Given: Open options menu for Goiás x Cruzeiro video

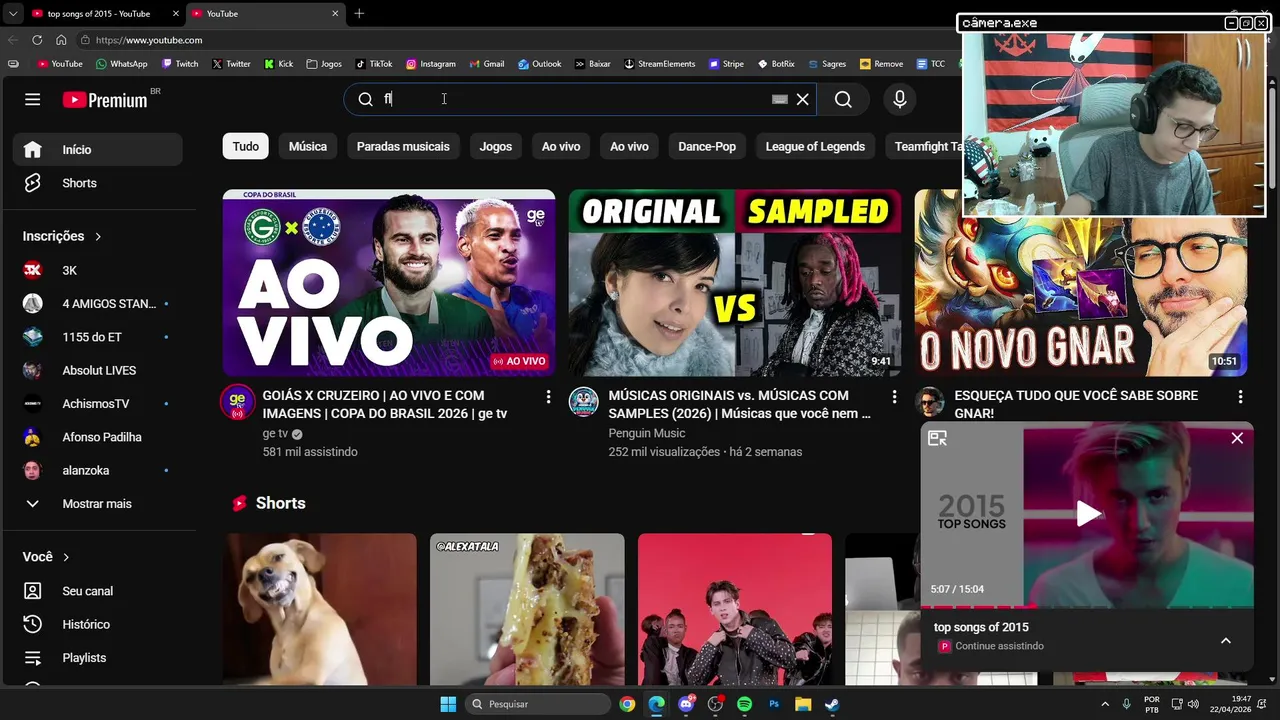Looking at the screenshot, I should point(548,397).
